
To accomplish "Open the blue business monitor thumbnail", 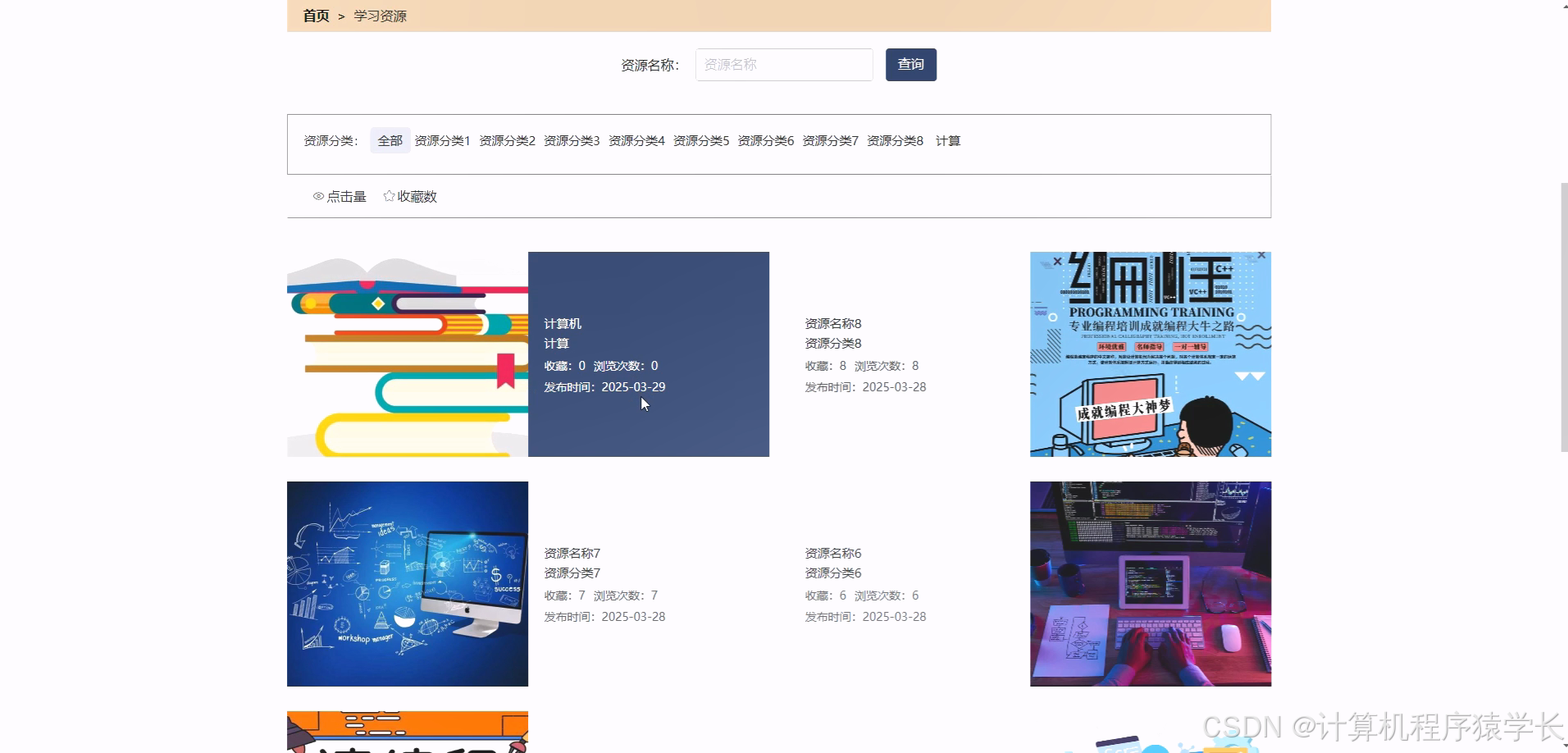I will (x=408, y=584).
